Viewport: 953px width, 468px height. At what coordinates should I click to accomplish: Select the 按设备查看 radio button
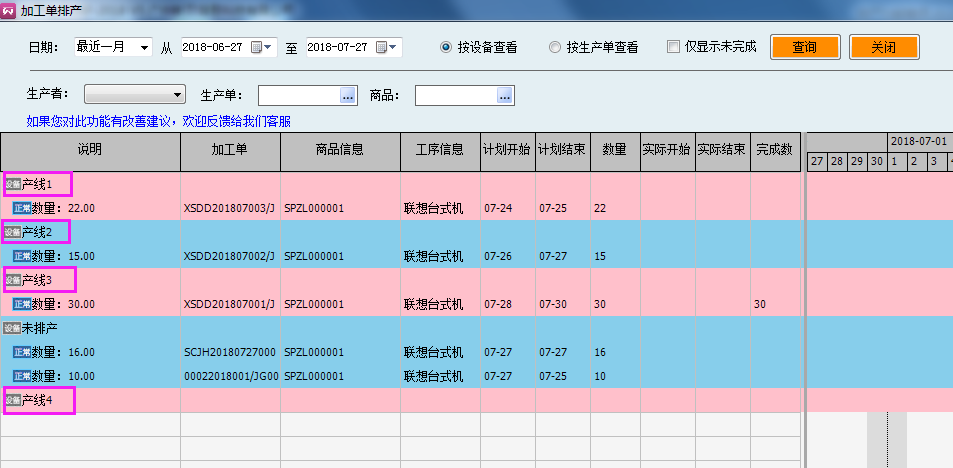(x=446, y=47)
